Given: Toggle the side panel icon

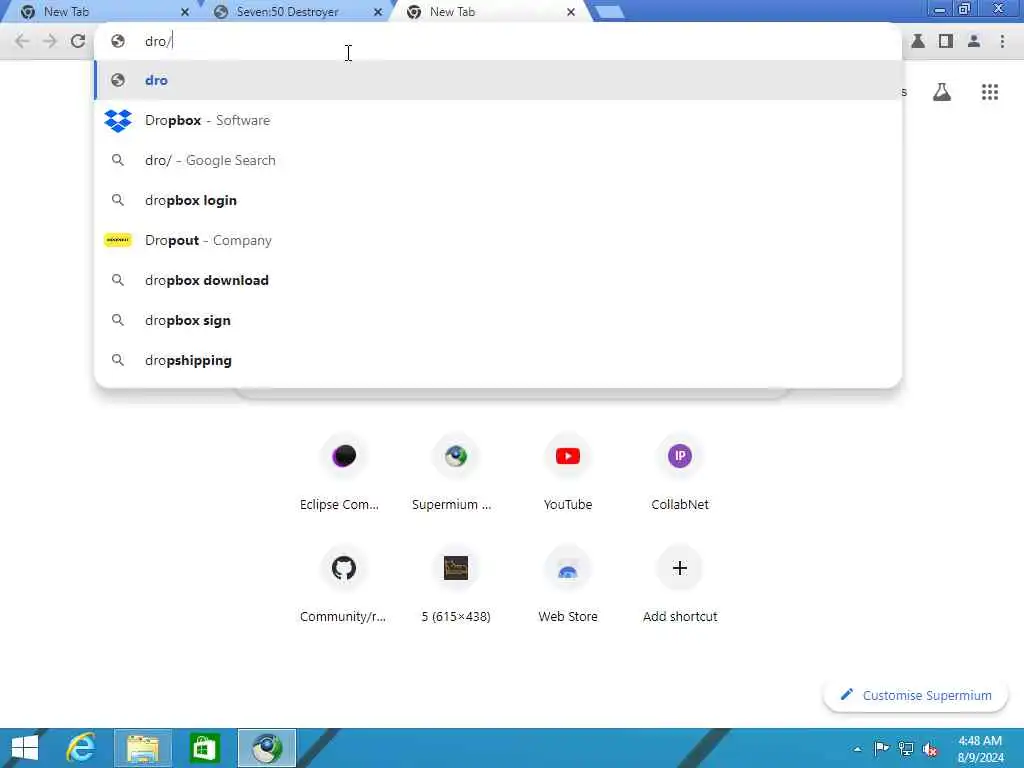Looking at the screenshot, I should click(946, 41).
